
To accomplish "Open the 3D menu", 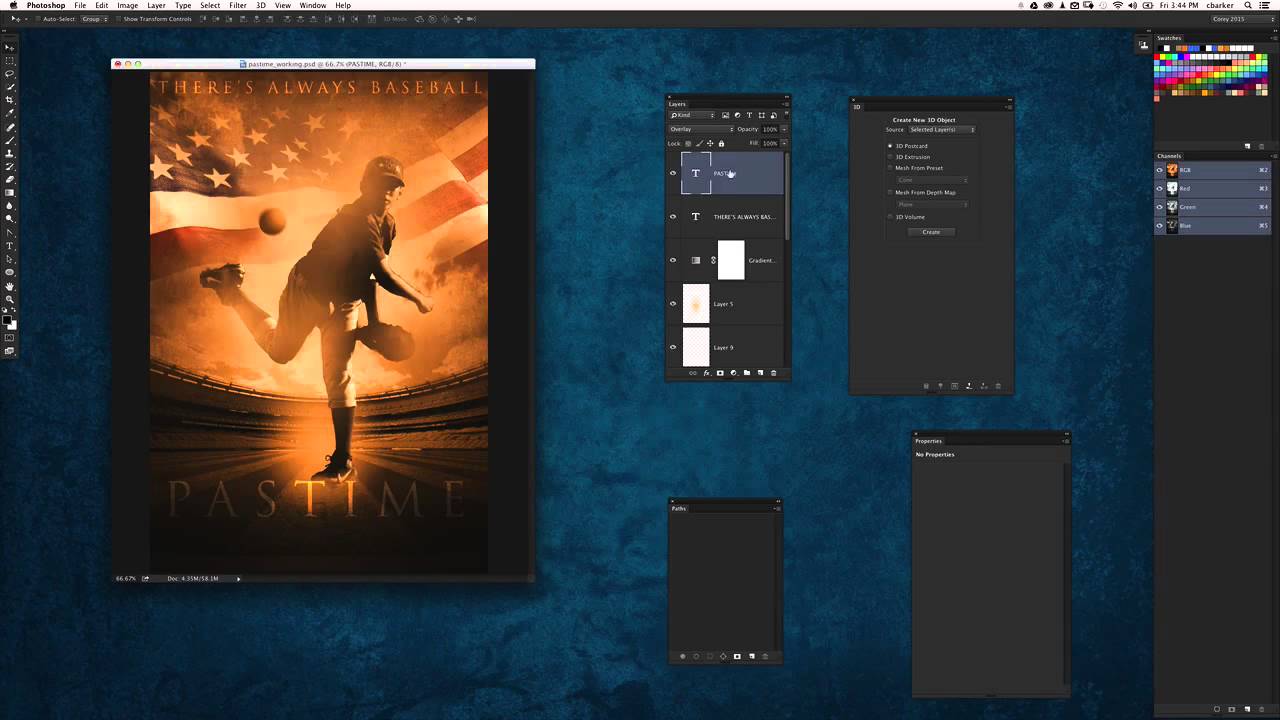I will (x=260, y=5).
